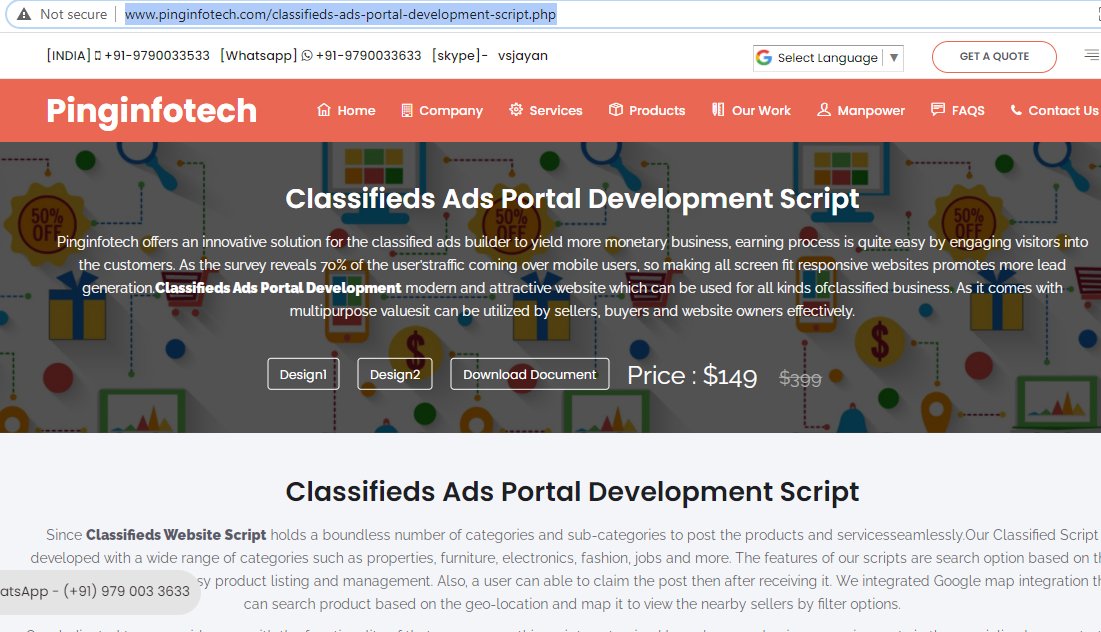Click the Price : $149 text
This screenshot has height=632, width=1101.
pos(692,376)
